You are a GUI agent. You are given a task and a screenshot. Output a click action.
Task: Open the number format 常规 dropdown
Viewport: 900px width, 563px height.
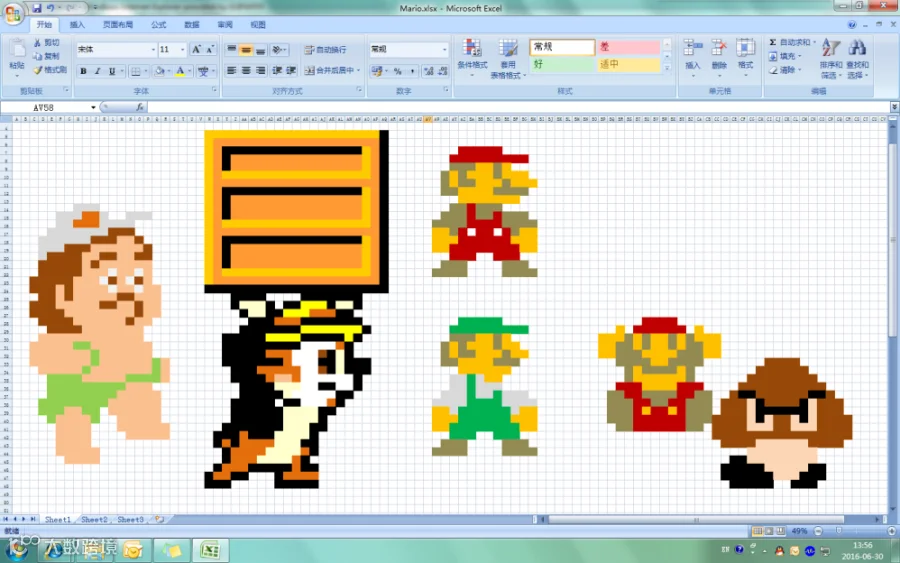point(444,50)
